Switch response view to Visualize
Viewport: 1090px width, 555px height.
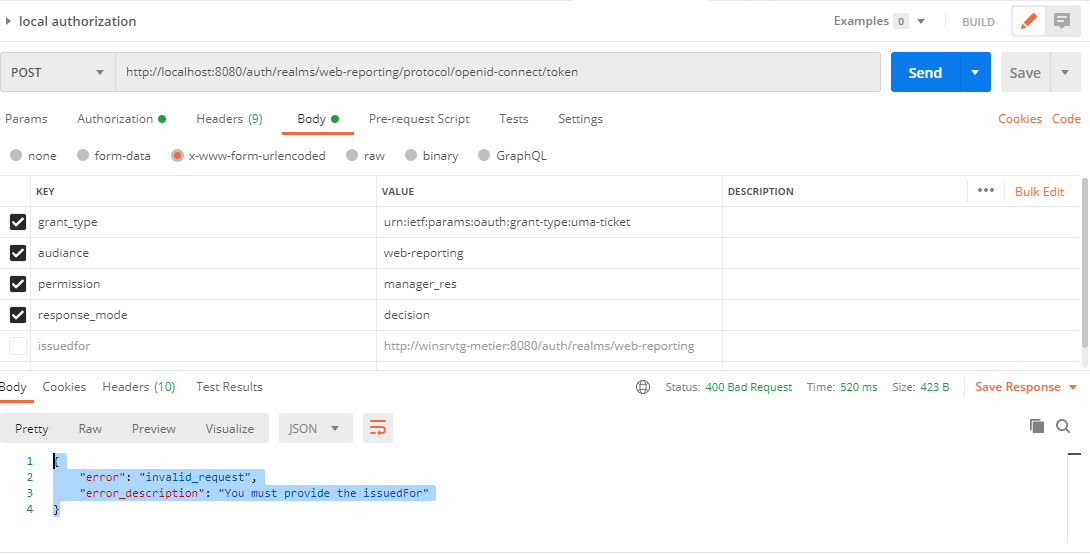(229, 428)
